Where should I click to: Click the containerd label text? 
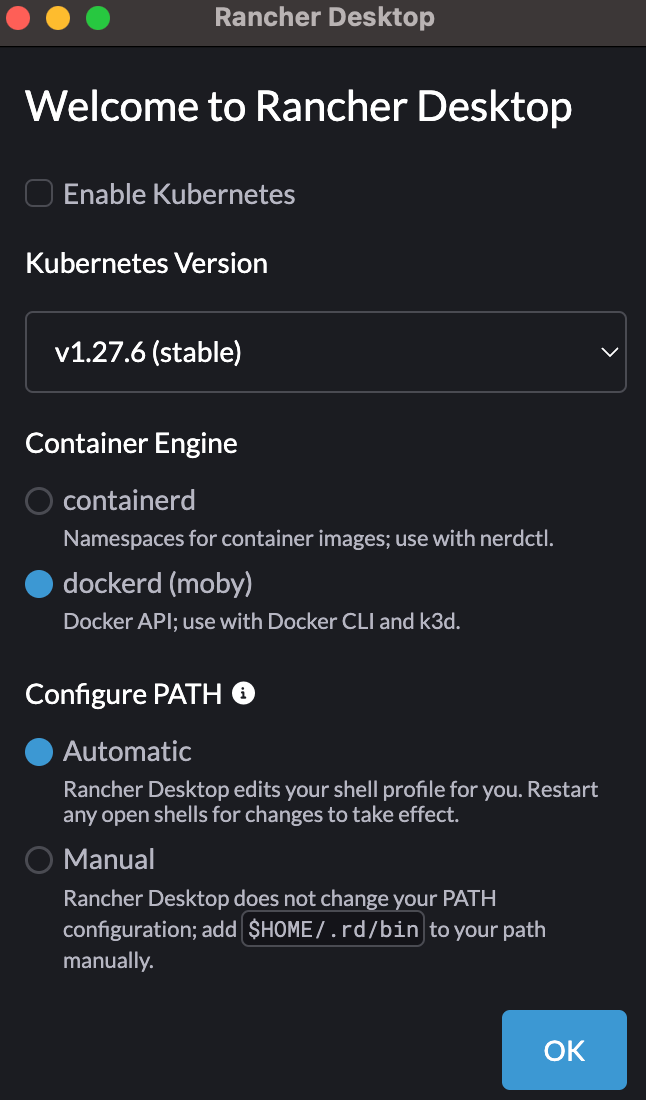(129, 501)
